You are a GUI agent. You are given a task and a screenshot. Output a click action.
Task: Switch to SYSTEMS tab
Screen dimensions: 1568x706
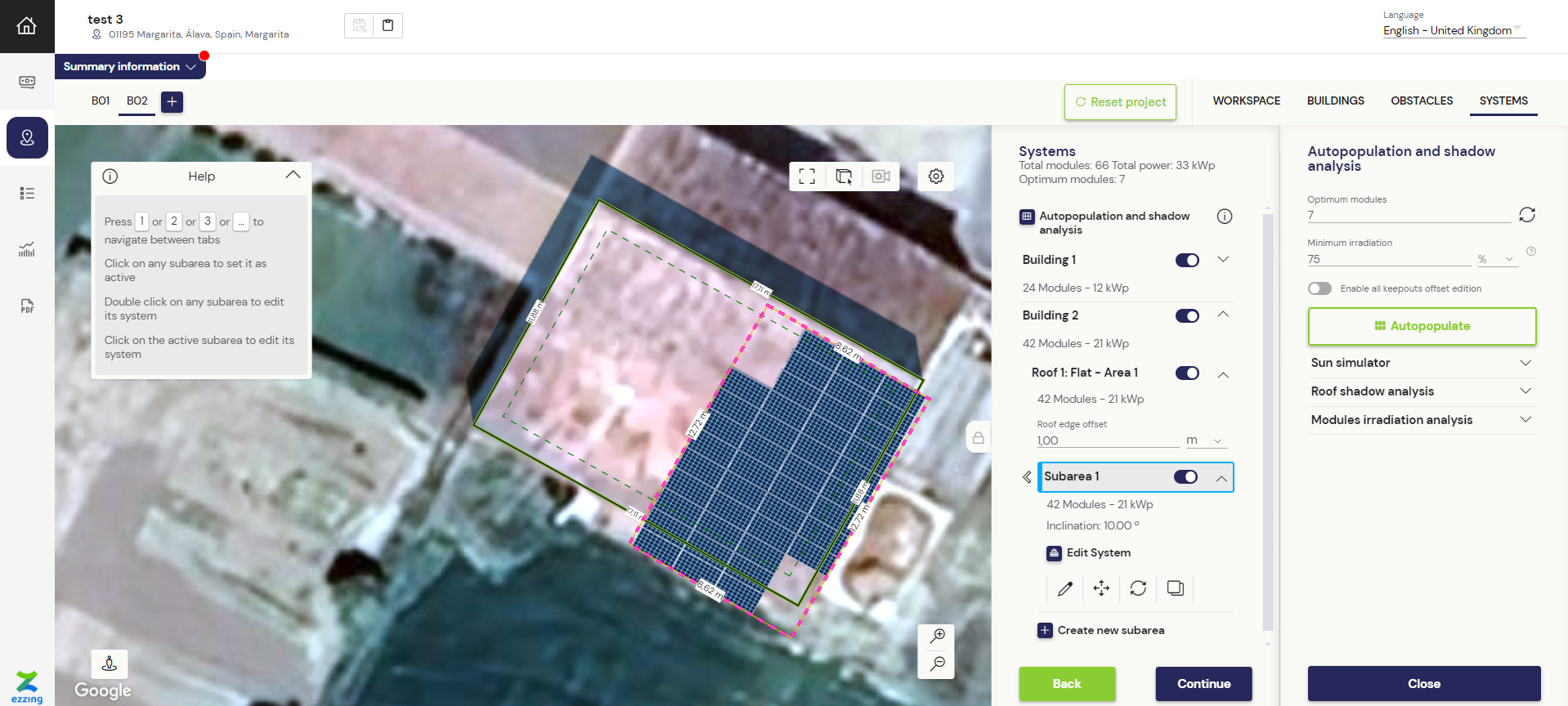coord(1503,101)
